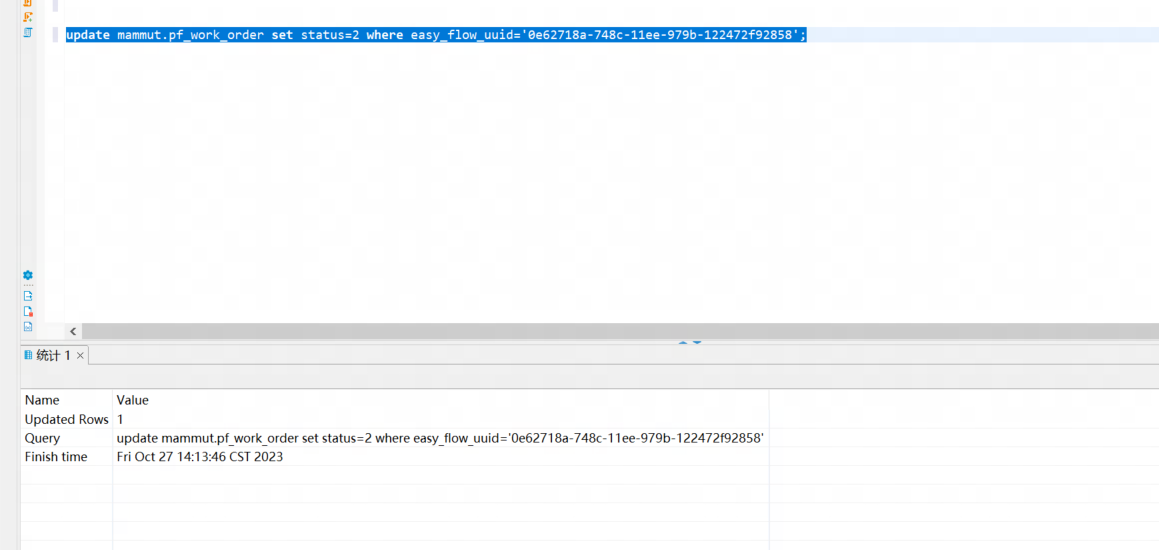
Task: Expand the results panel with the up arrow
Action: (683, 343)
